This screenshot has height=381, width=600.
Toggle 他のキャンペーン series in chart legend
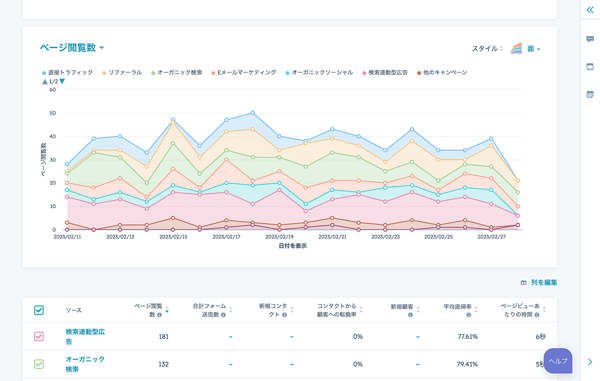[442, 72]
